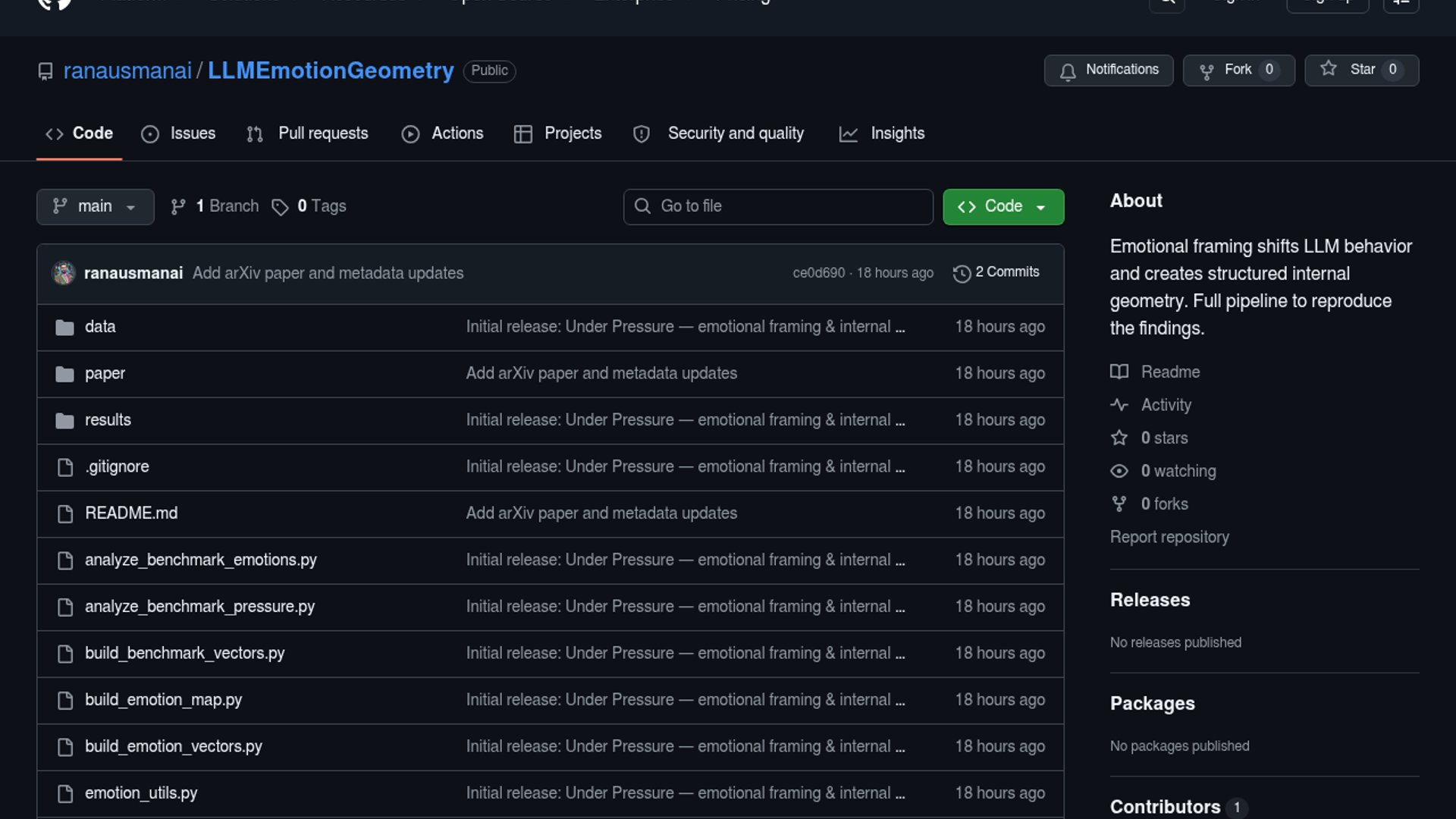Click the 0 watching eye icon

coord(1119,471)
